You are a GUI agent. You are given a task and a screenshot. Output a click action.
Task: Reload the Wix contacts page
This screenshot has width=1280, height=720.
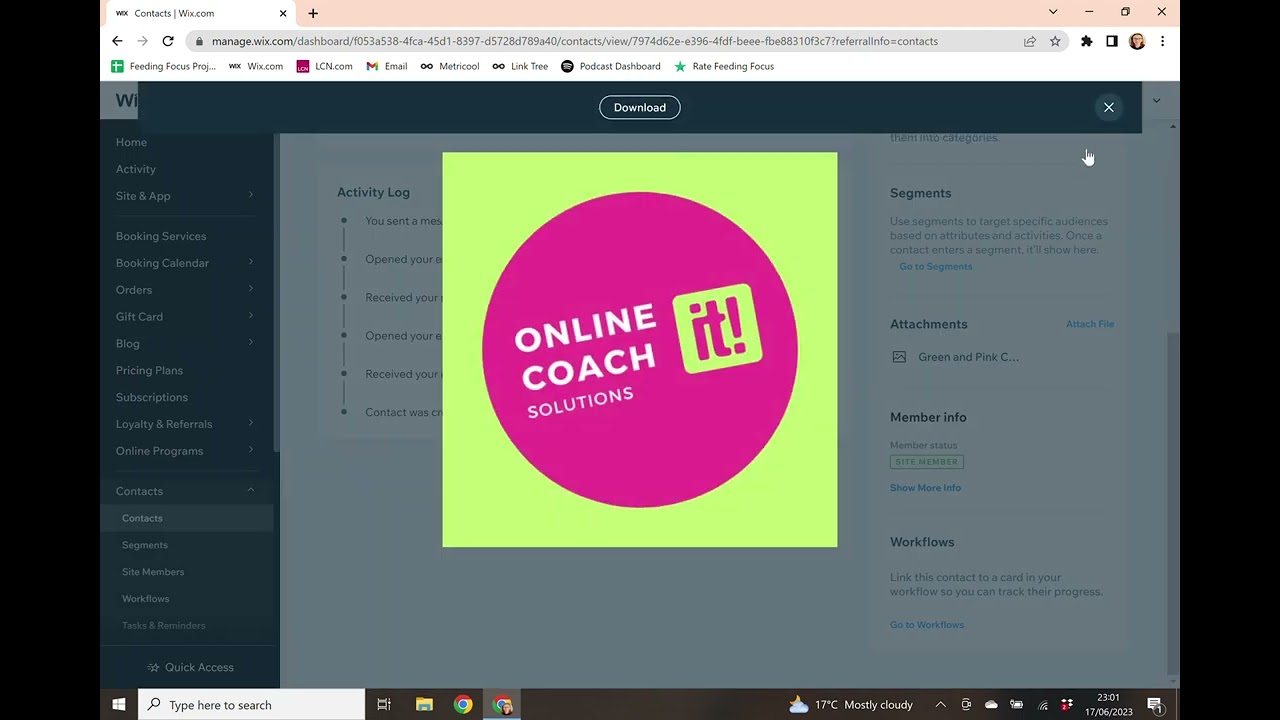click(168, 41)
